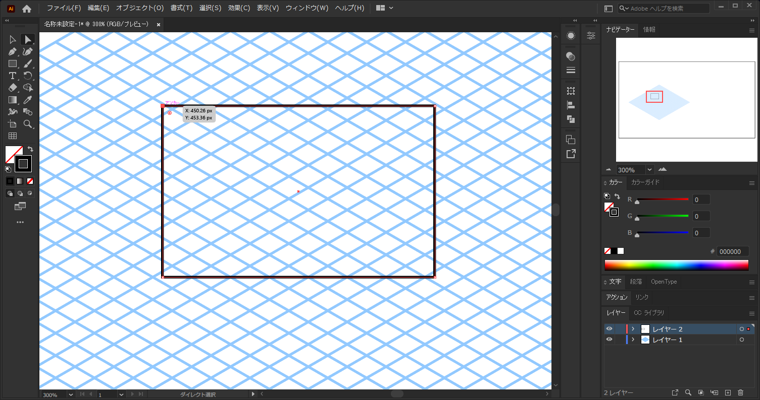Open Layers panel flyout menu

point(752,314)
